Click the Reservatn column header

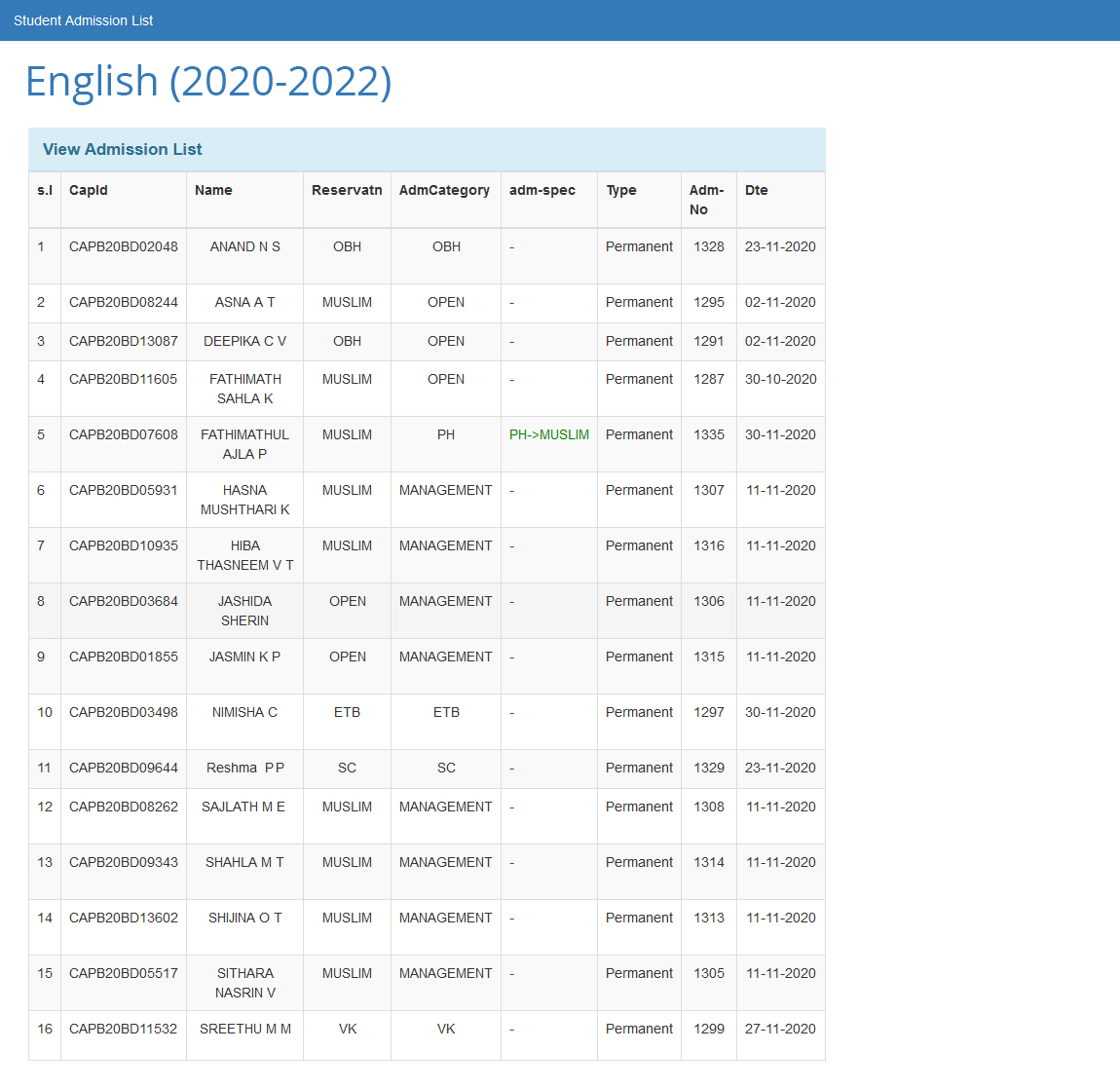347,190
